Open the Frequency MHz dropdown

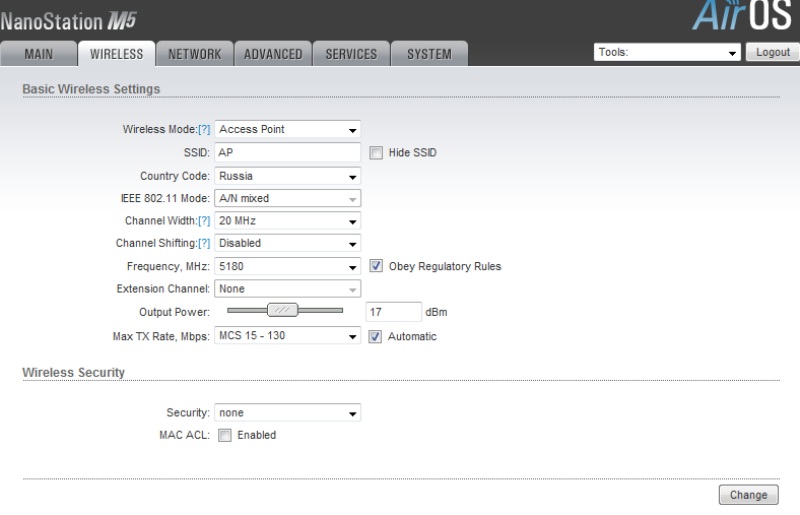[x=287, y=266]
